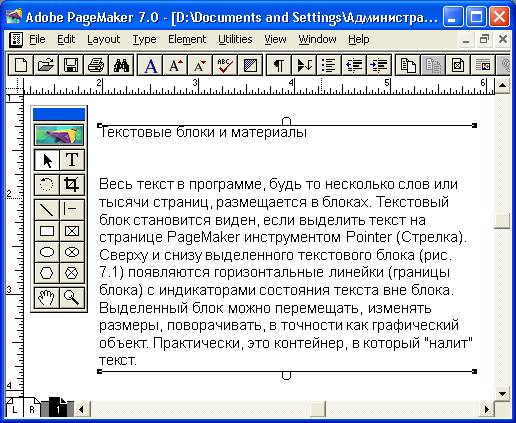Select the Ellipse tool
The height and width of the screenshot is (423, 516).
(47, 252)
